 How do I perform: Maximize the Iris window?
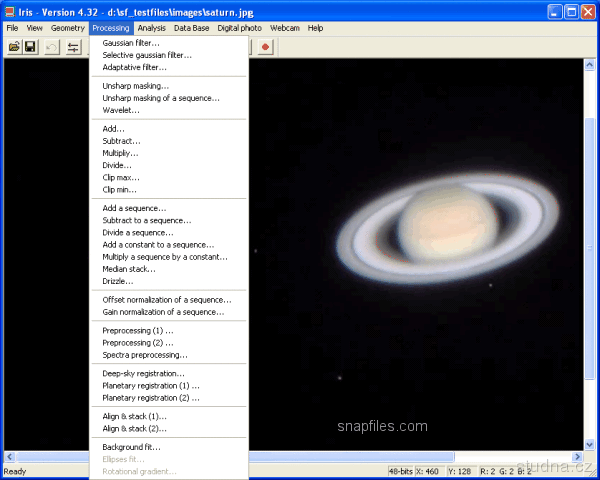point(570,12)
